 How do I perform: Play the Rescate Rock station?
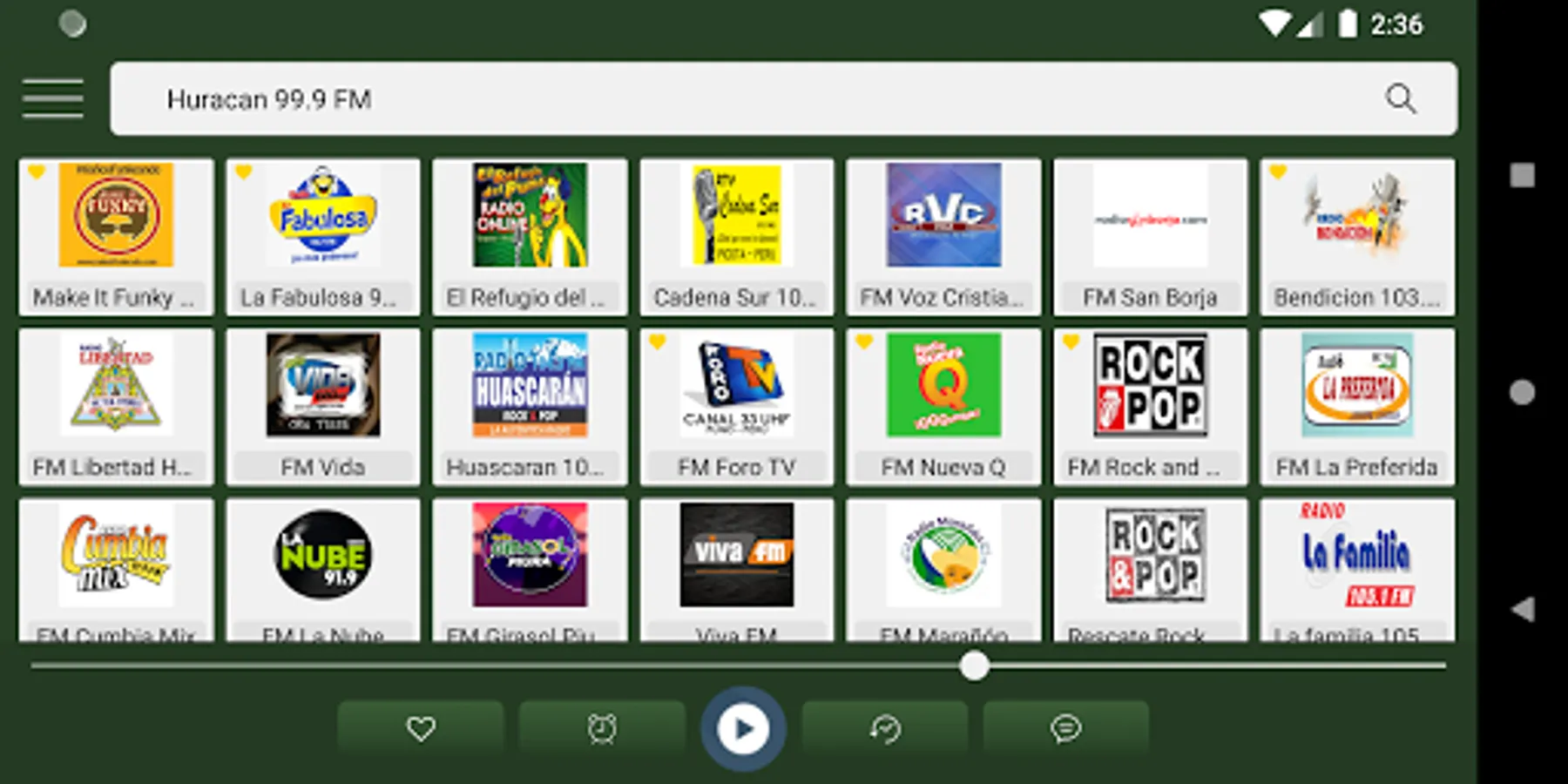[1151, 571]
